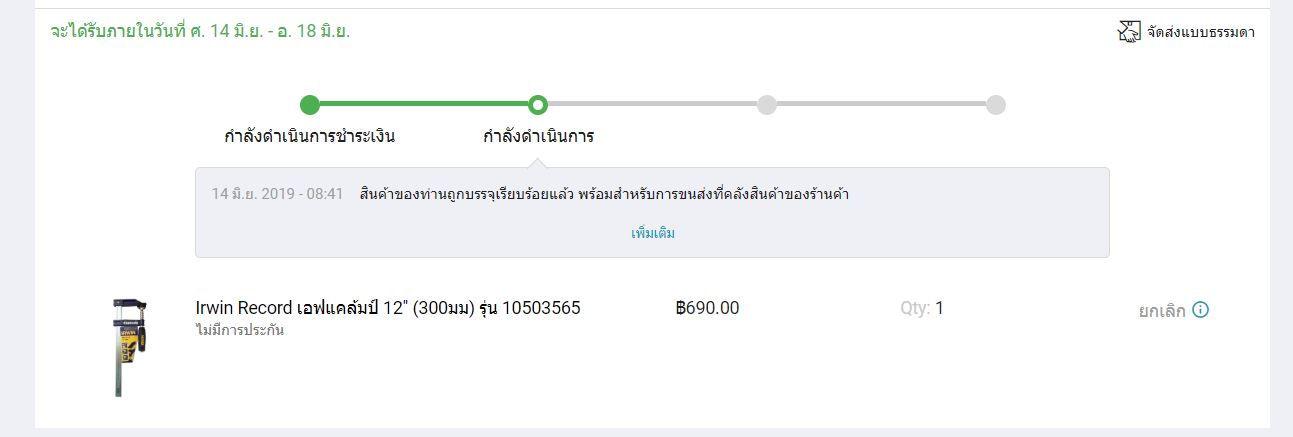
Task: Click the 14 มิ.ย. 2019 - 08:41 timestamp
Action: click(277, 193)
